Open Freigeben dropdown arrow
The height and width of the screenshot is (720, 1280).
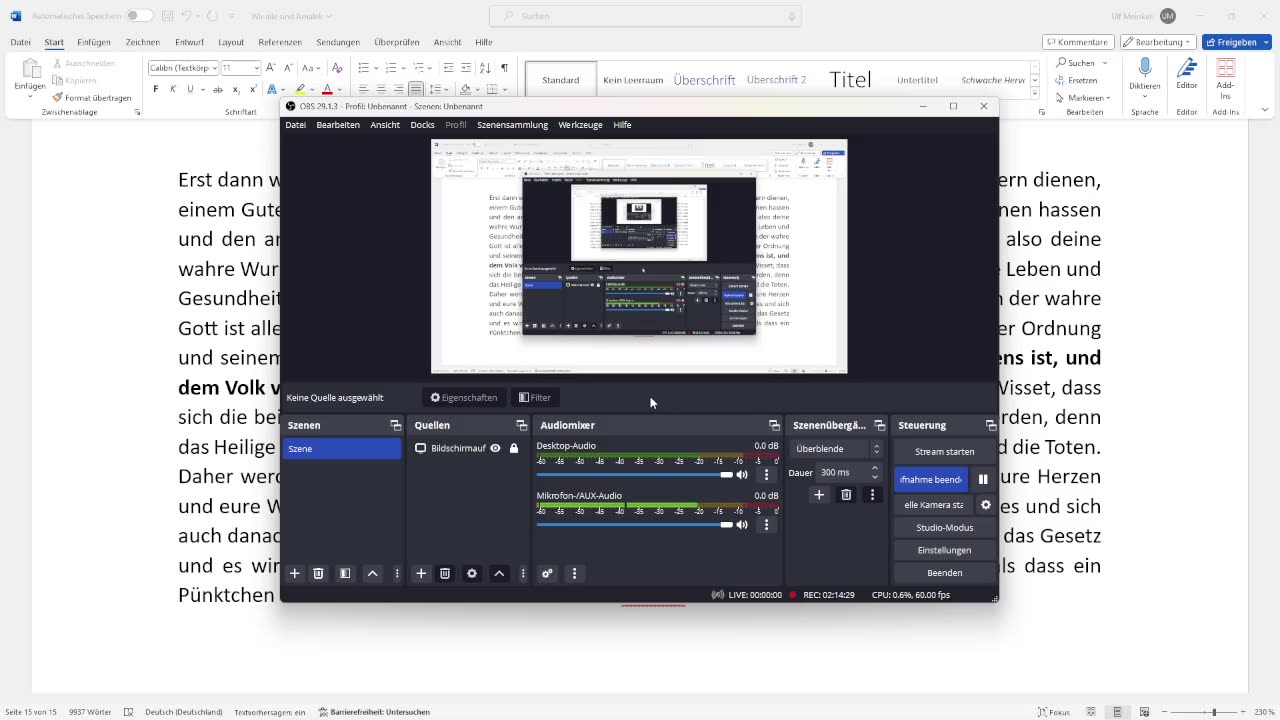tap(1266, 42)
